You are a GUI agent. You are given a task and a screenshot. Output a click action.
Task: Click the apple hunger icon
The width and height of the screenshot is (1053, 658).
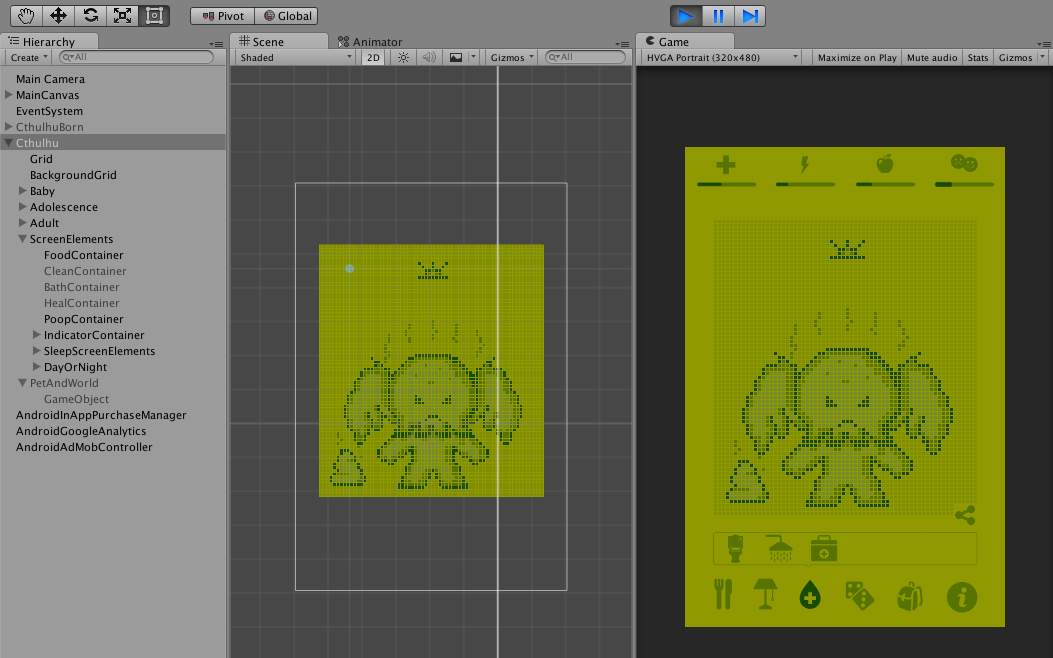click(885, 163)
